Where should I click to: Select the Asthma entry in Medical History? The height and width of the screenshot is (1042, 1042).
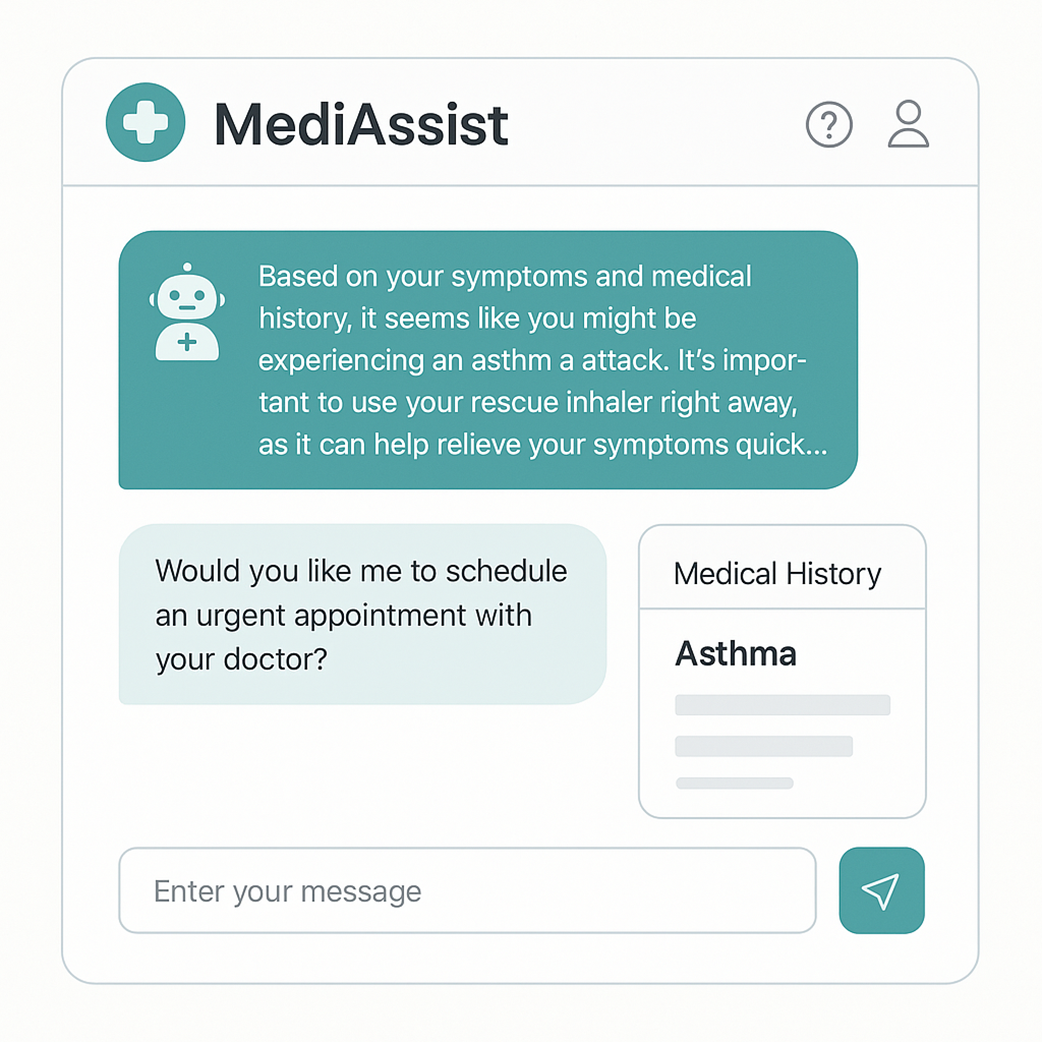coord(736,654)
